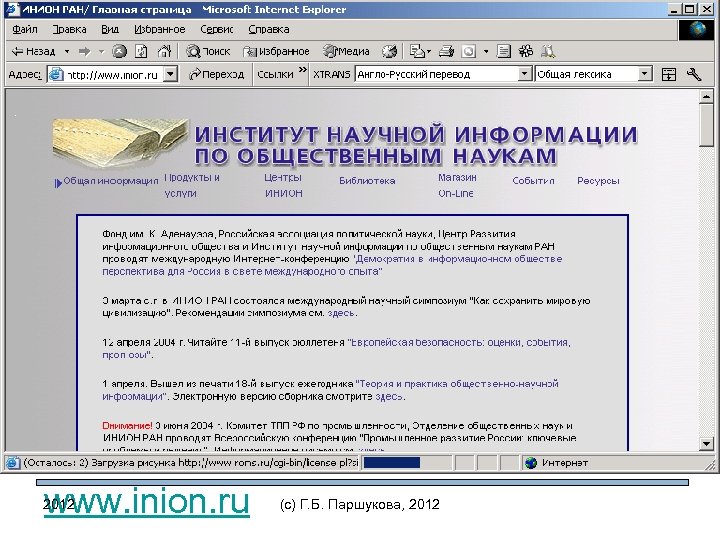This screenshot has height=540, width=720.
Task: Open the Справка menu
Action: tap(269, 29)
